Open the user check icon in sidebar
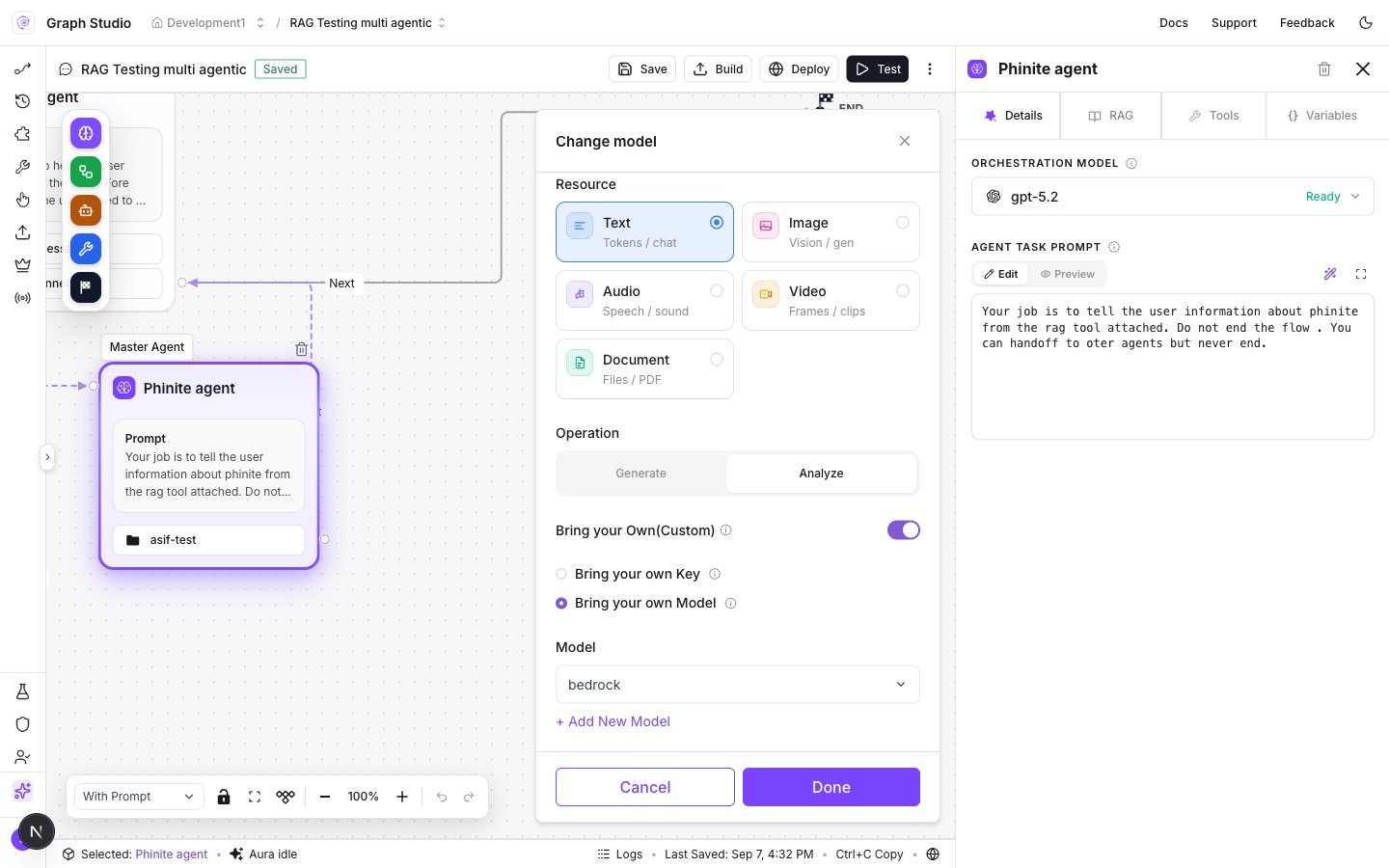Screen dimensions: 1389x868 click(x=23, y=757)
